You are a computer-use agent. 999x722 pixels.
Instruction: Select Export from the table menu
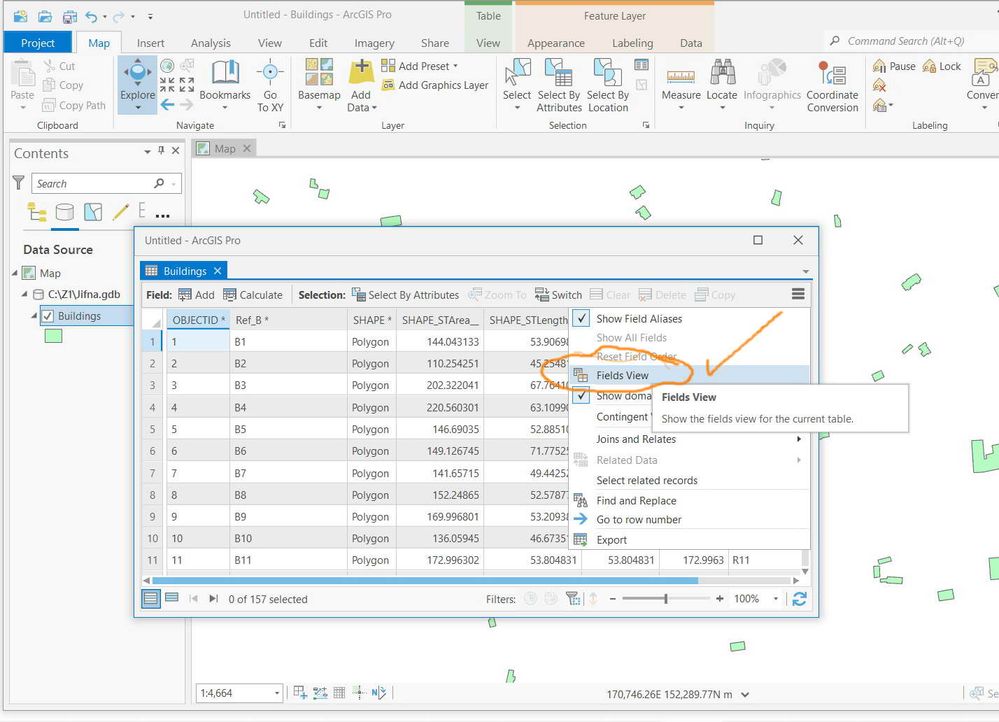(611, 540)
